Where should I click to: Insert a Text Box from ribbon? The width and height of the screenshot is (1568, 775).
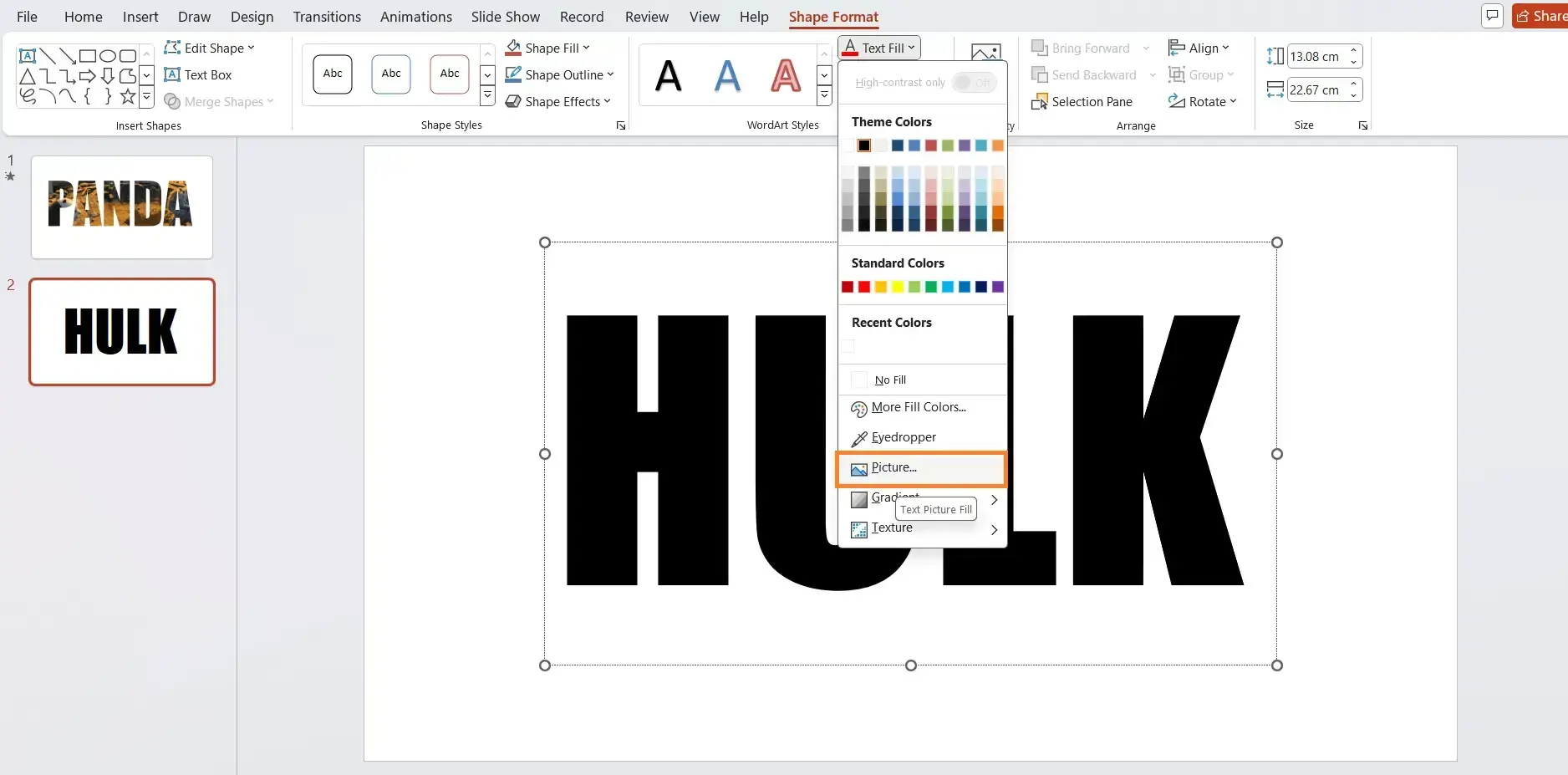pos(198,74)
